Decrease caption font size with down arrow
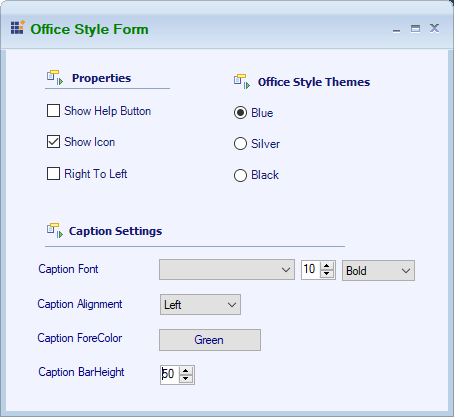The image size is (454, 417). pyautogui.click(x=327, y=274)
